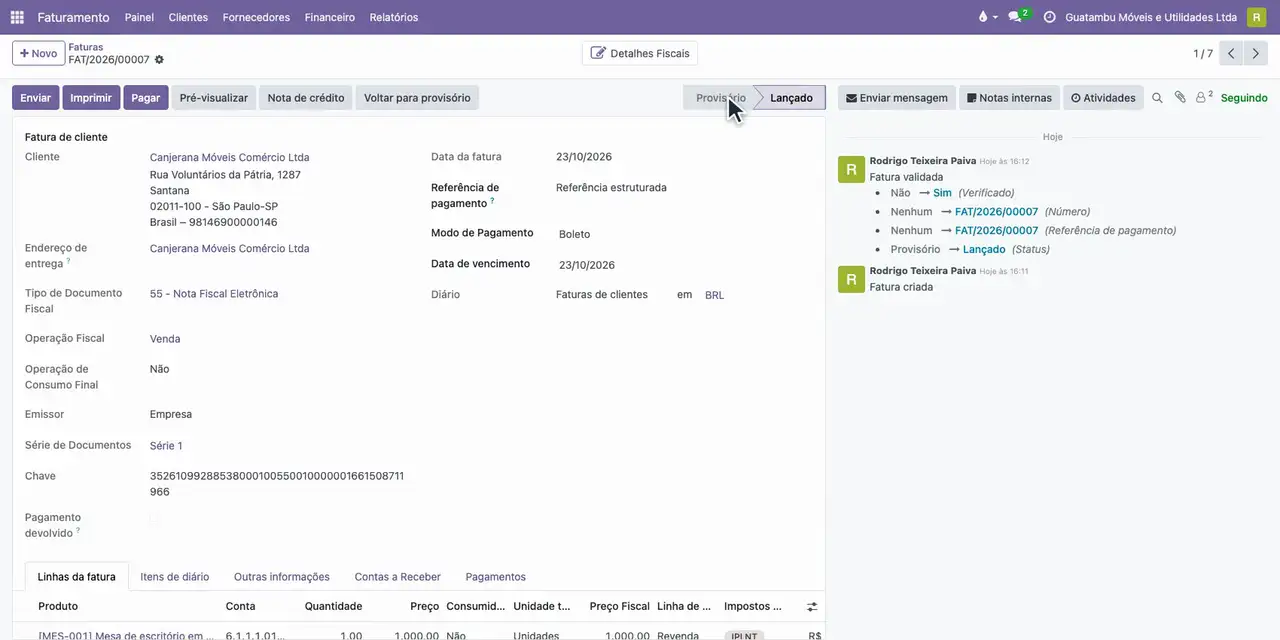Click the Sim verified value in chatter
Viewport: 1280px width, 640px height.
[x=942, y=193]
